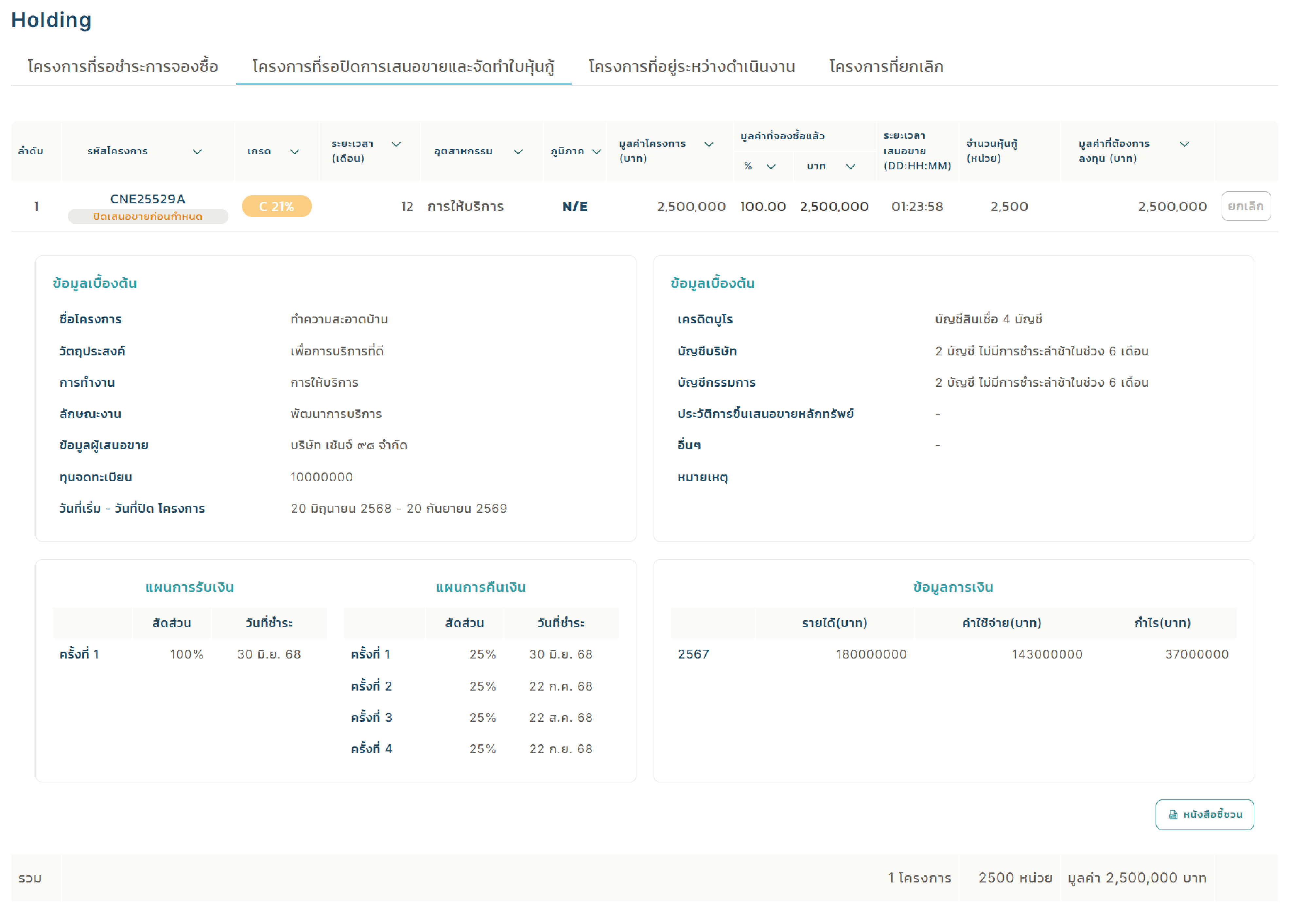Select the 100.00 percent booked cell

[x=763, y=206]
